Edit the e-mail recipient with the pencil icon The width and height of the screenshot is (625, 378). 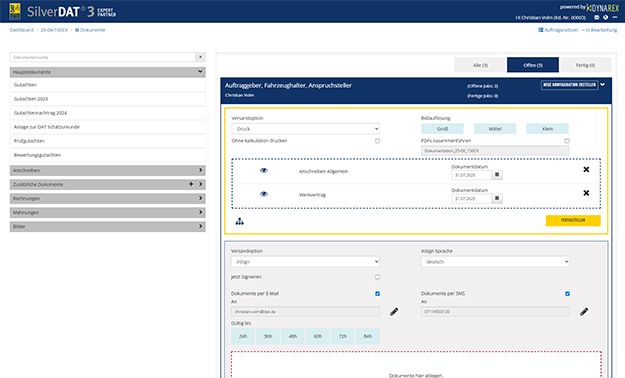coord(394,311)
